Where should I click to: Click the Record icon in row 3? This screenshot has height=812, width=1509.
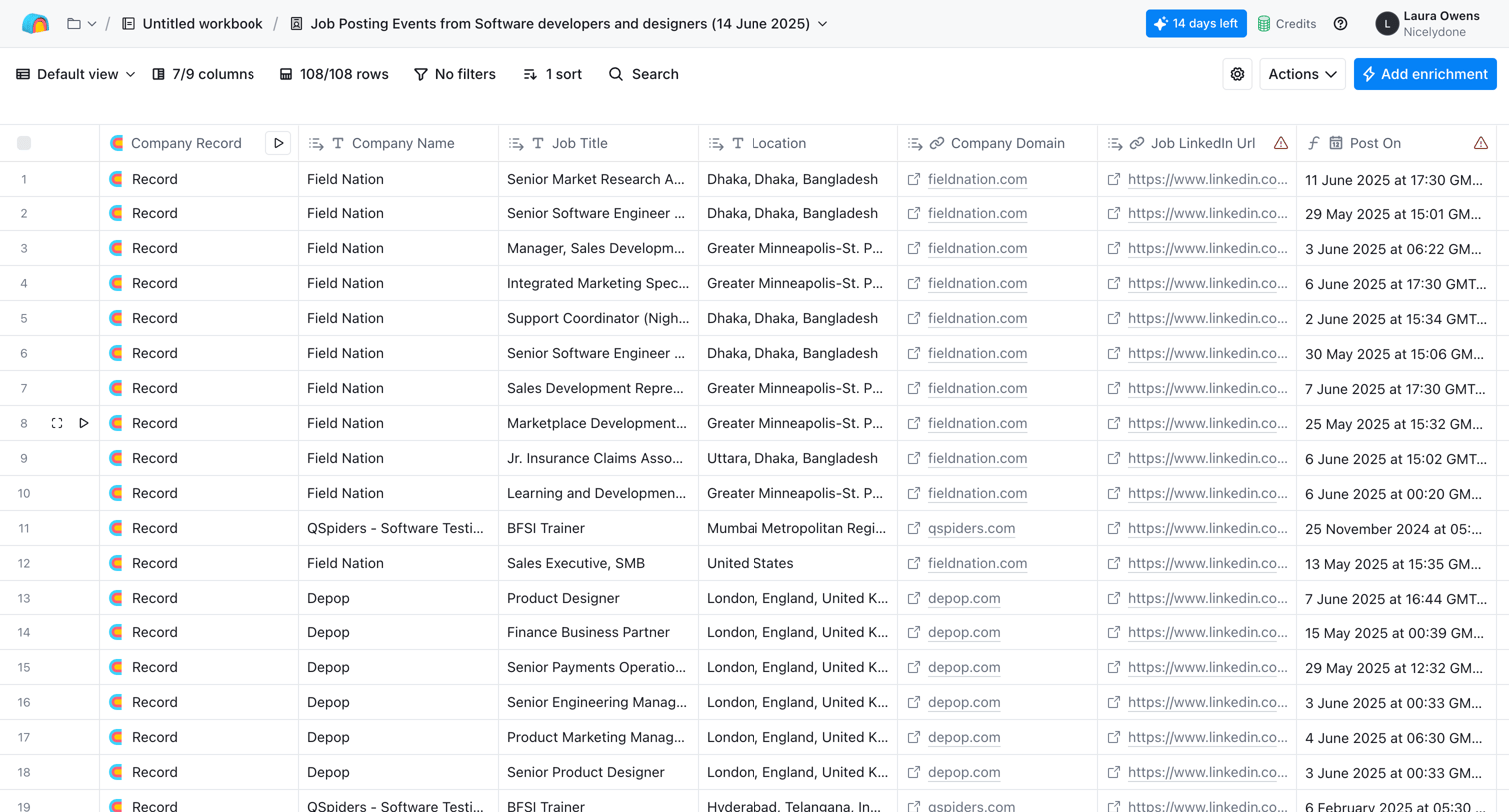(116, 248)
